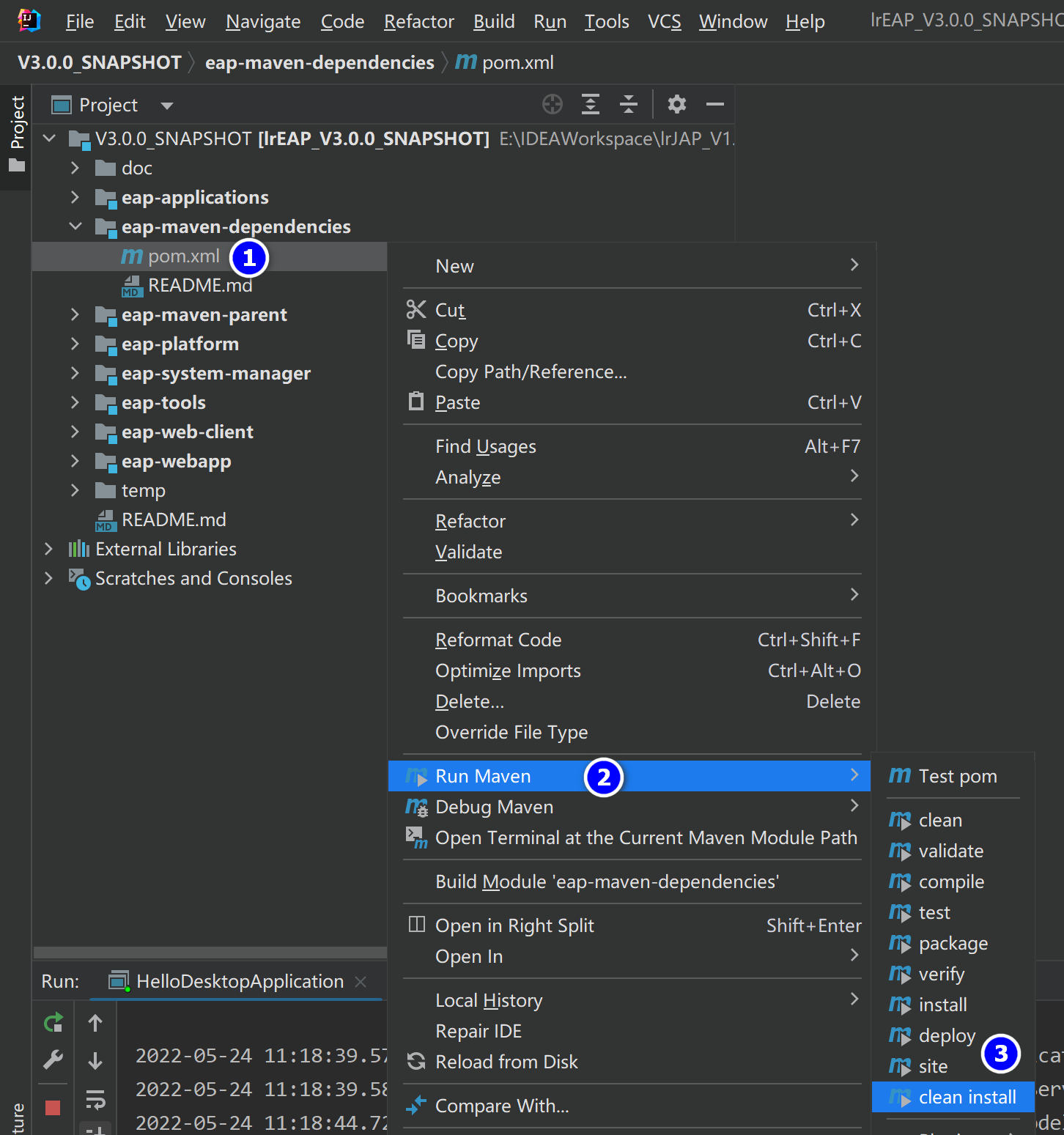The image size is (1064, 1135).
Task: Click the Select Opened File target icon
Action: (x=553, y=105)
